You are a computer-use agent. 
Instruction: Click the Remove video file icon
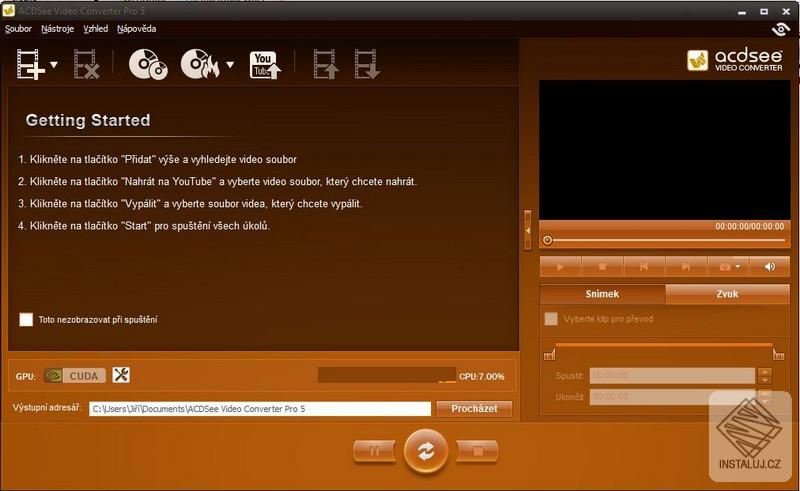86,64
